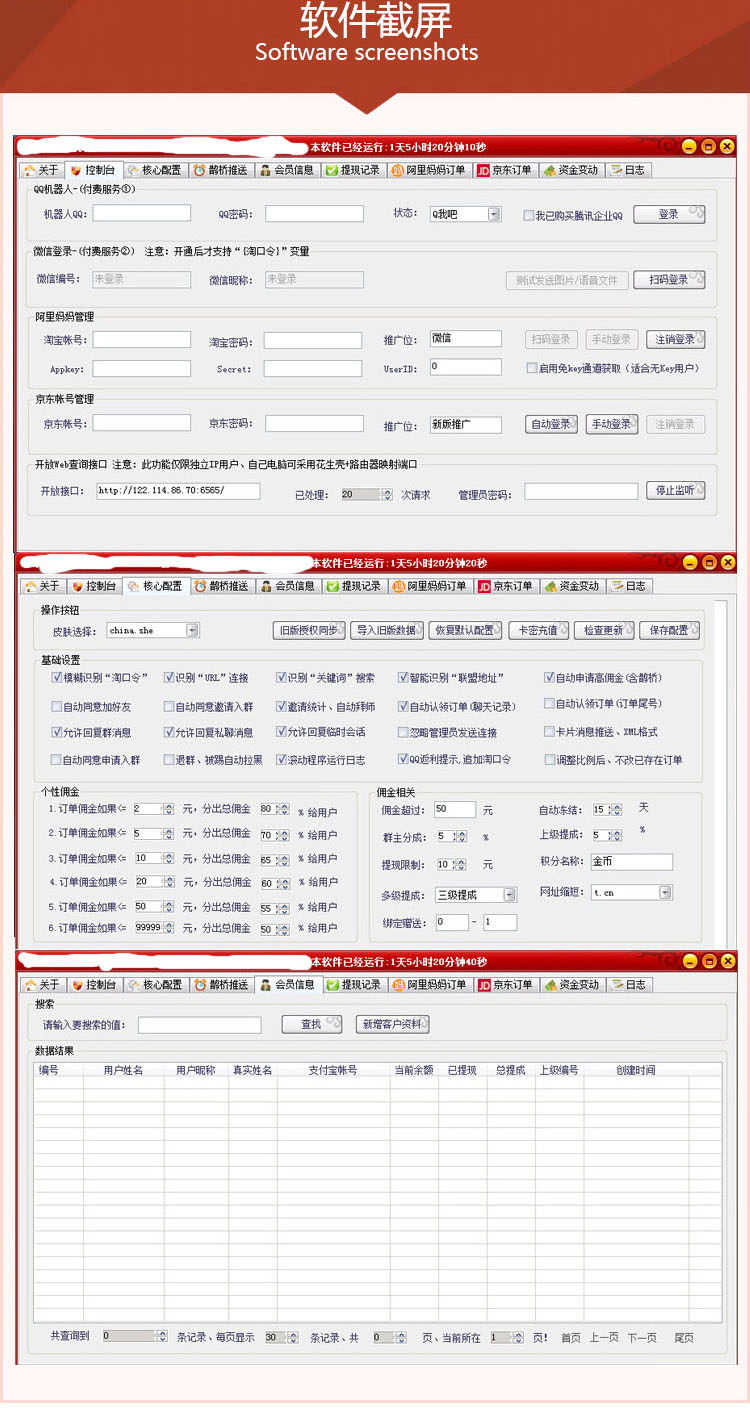
Task: Open 多级提成 三级提成 dropdown
Action: (x=510, y=895)
